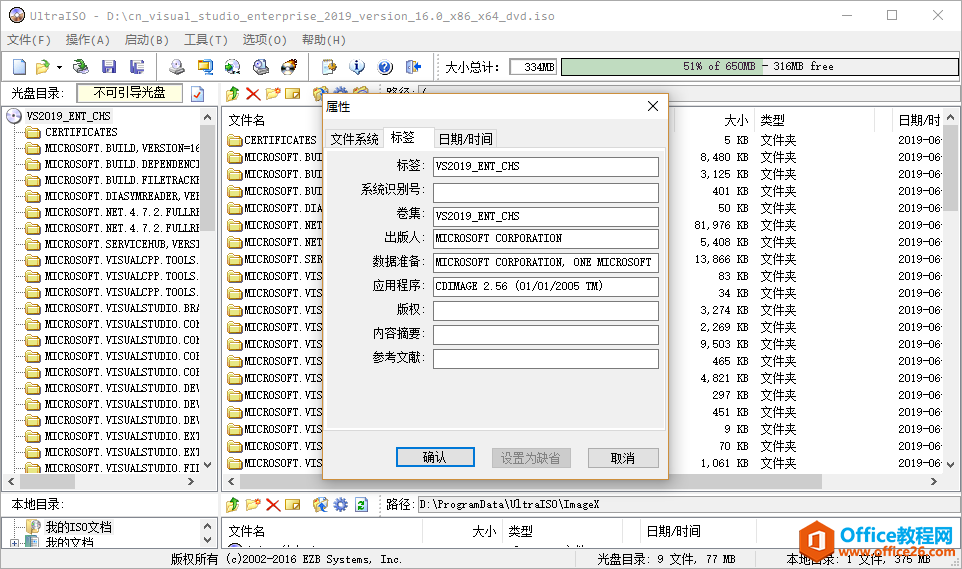Image resolution: width=962 pixels, height=569 pixels.
Task: Click the 确认 button
Action: 434,458
